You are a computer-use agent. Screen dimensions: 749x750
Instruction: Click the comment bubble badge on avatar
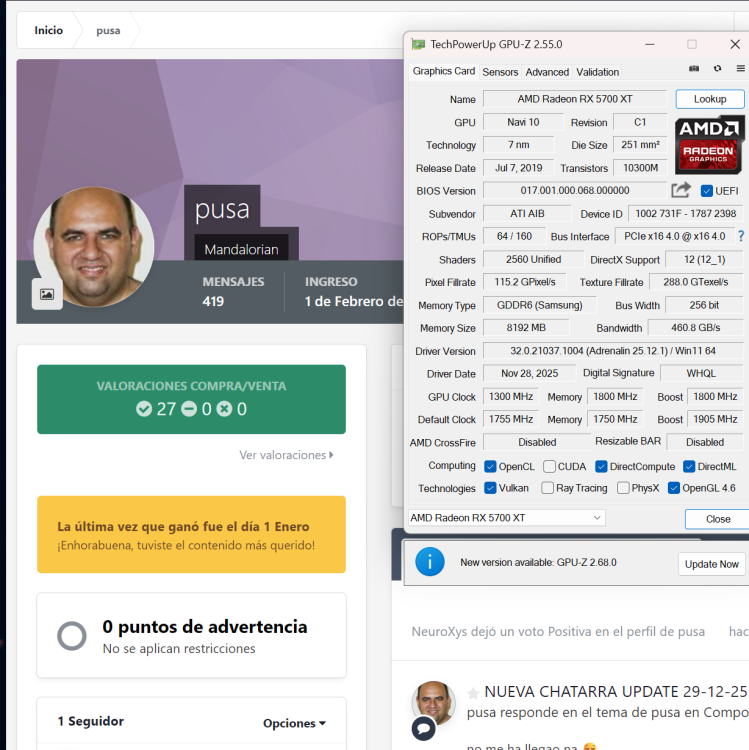423,728
